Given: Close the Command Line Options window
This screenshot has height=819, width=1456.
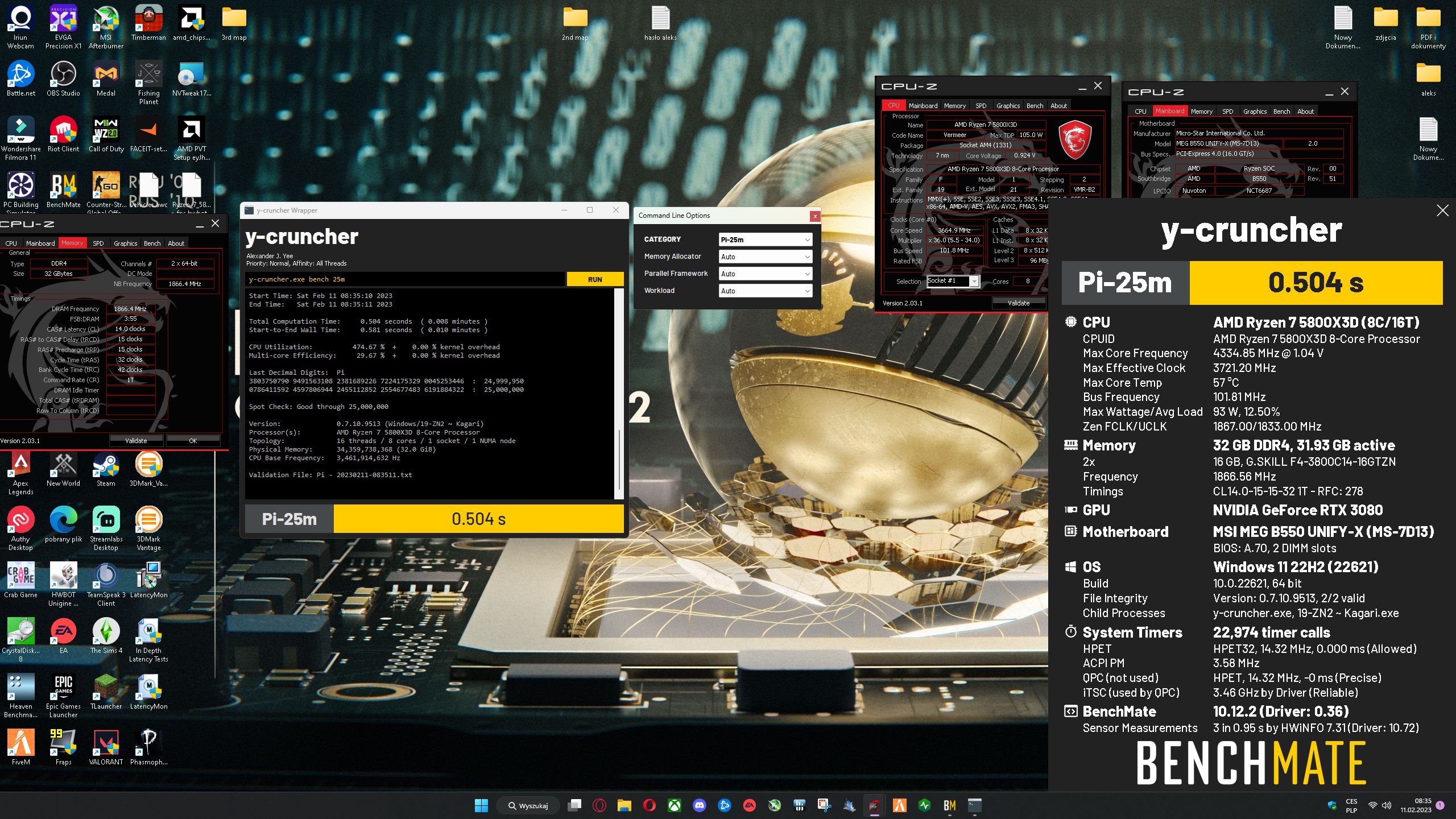Looking at the screenshot, I should [x=815, y=216].
